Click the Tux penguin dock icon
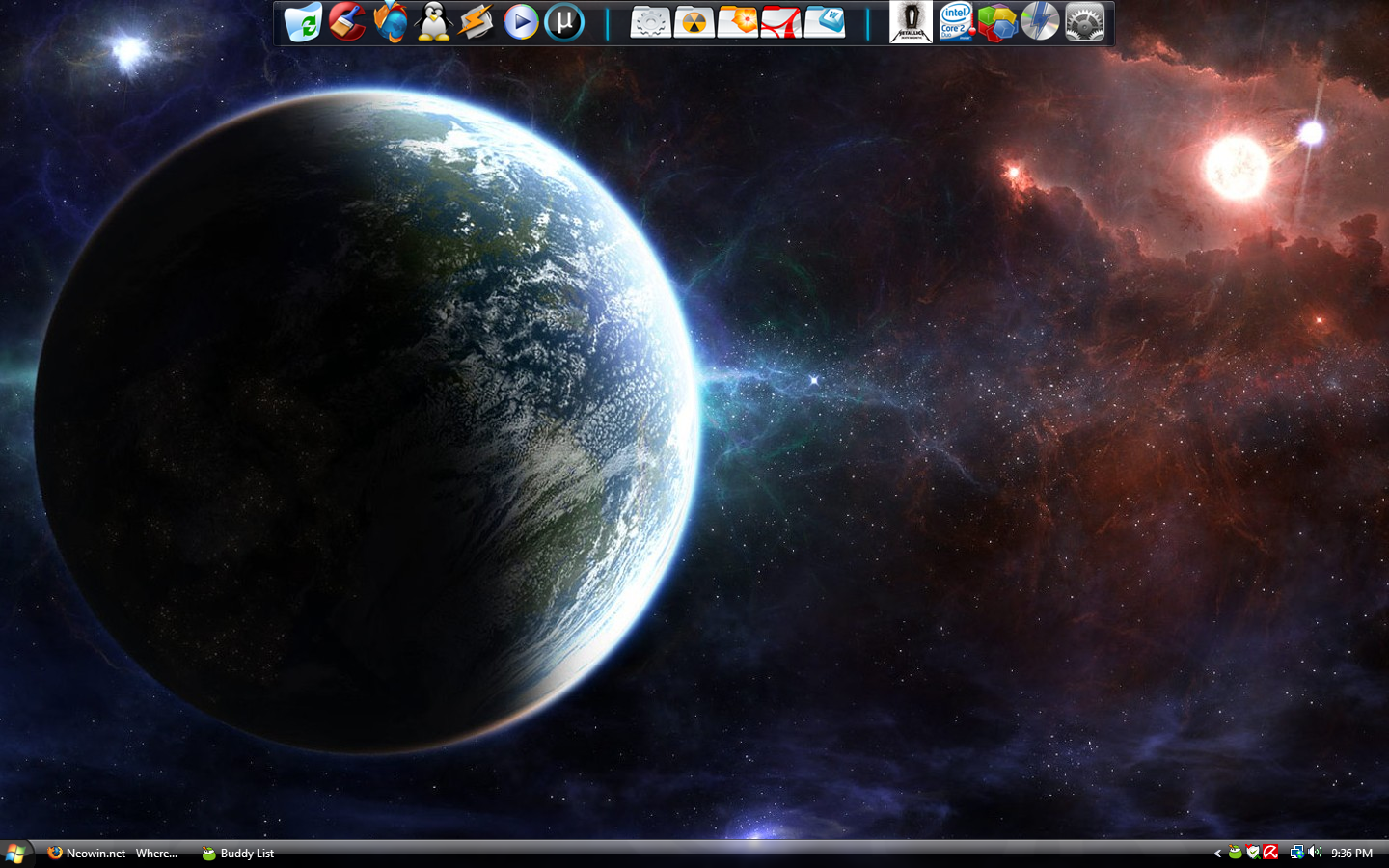Viewport: 1389px width, 868px height. [x=434, y=22]
